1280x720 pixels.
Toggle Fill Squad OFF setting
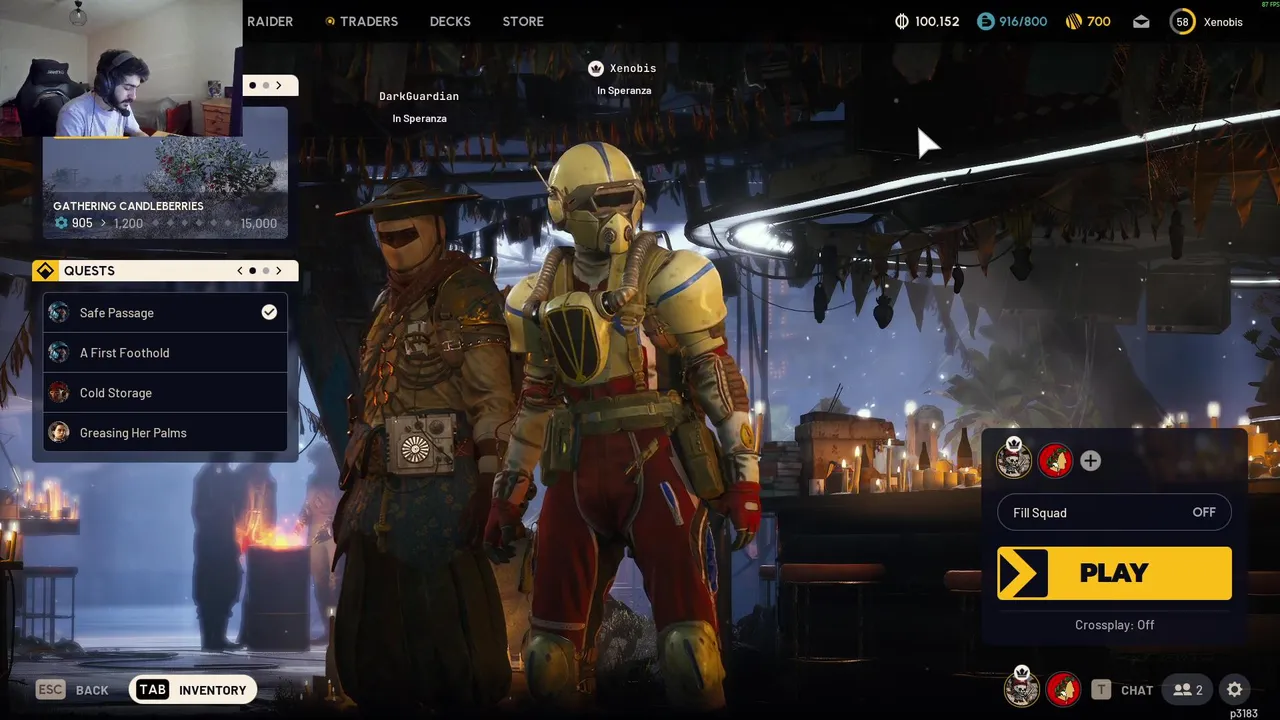click(1114, 513)
